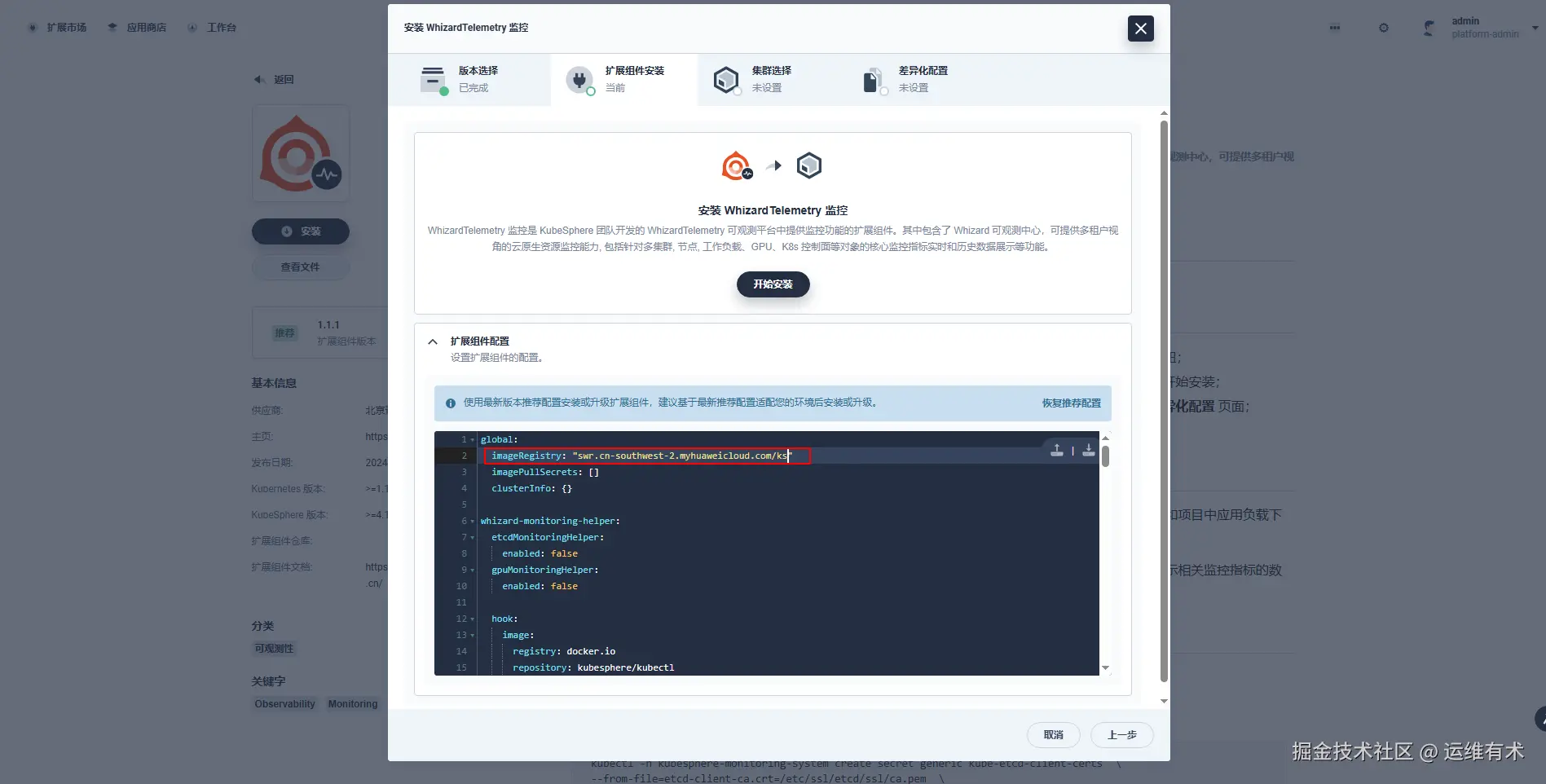Image resolution: width=1546 pixels, height=784 pixels.
Task: Click the cluster cube icon beside arrow
Action: (x=808, y=166)
